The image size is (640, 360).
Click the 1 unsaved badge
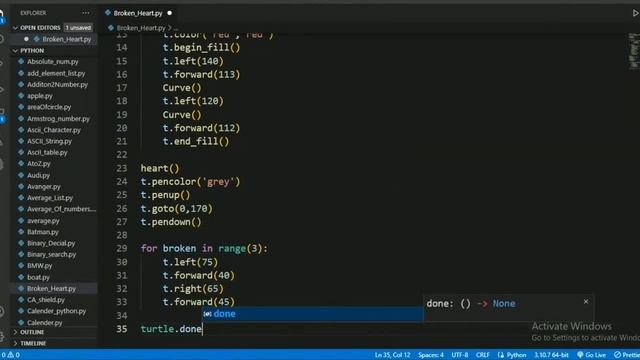point(78,28)
